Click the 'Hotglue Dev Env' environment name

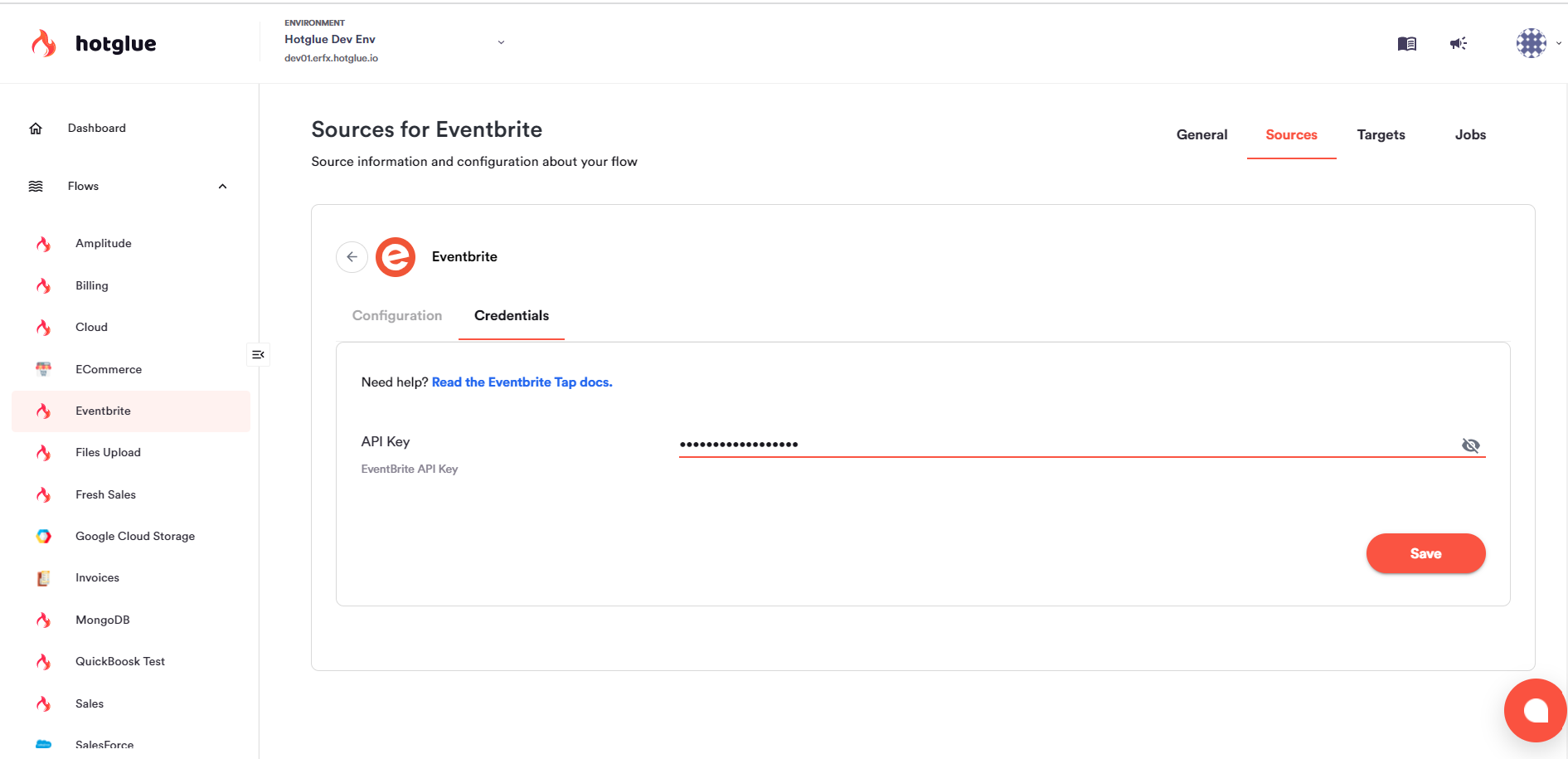click(330, 39)
